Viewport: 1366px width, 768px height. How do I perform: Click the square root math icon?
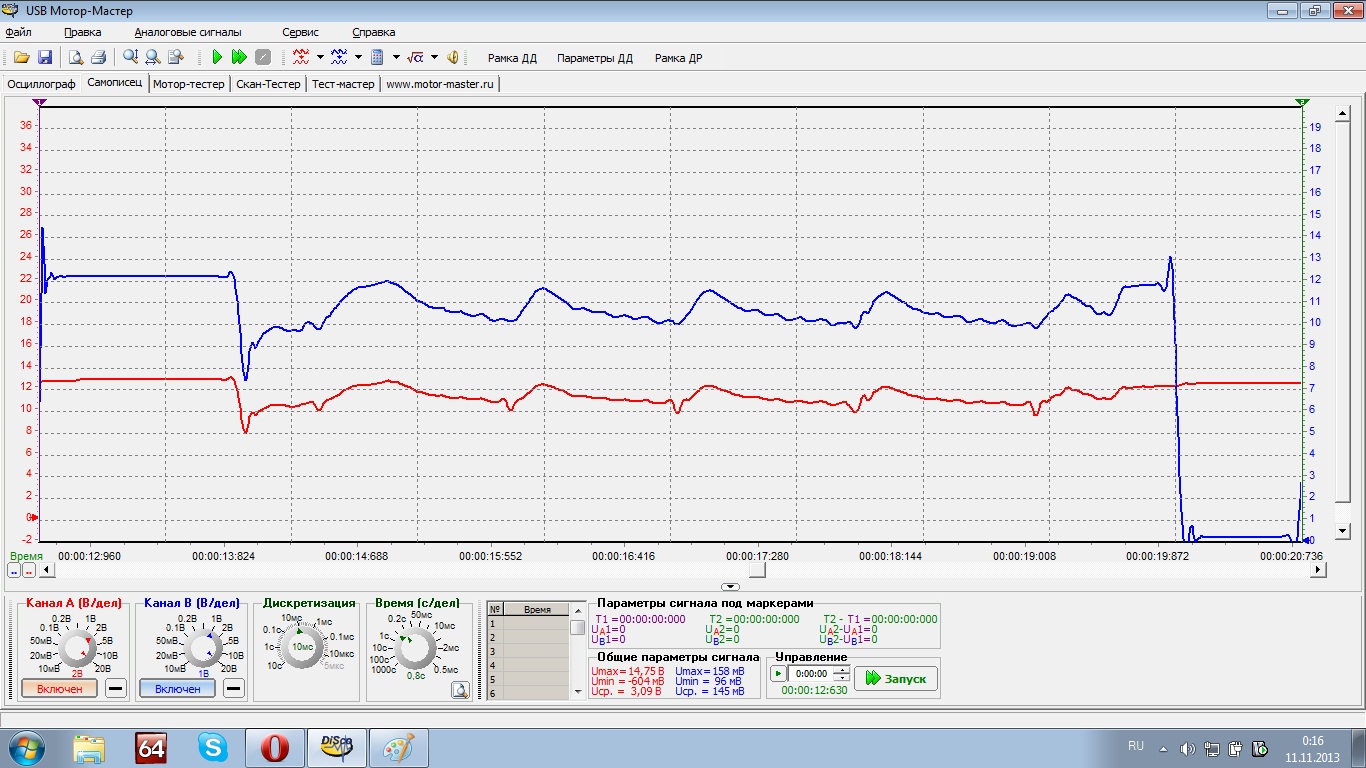pos(416,58)
